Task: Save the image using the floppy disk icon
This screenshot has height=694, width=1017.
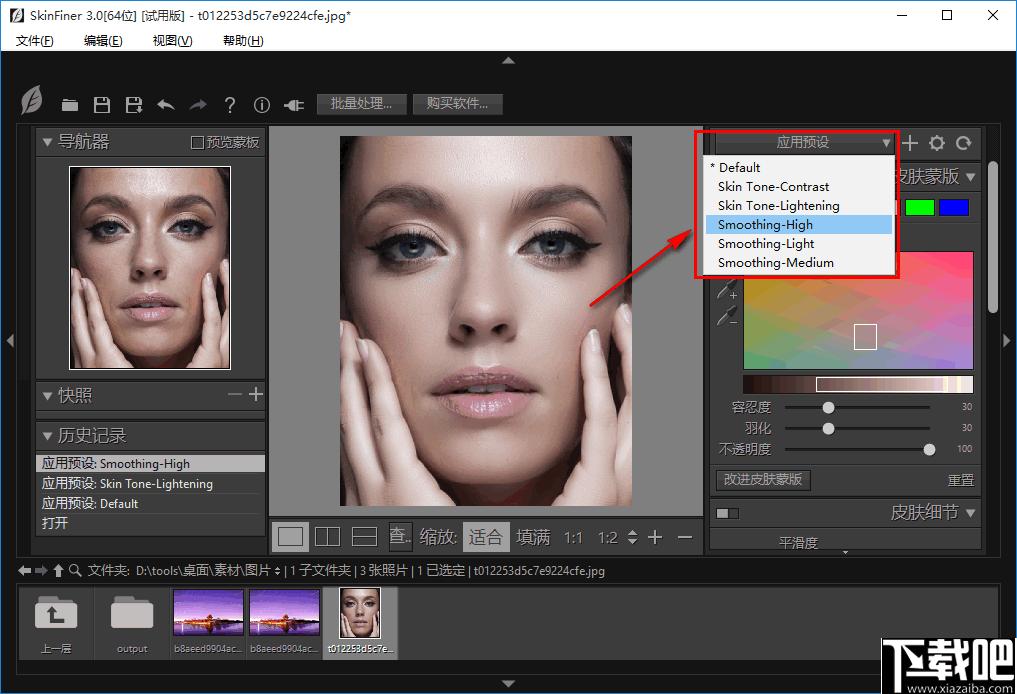Action: pyautogui.click(x=102, y=105)
